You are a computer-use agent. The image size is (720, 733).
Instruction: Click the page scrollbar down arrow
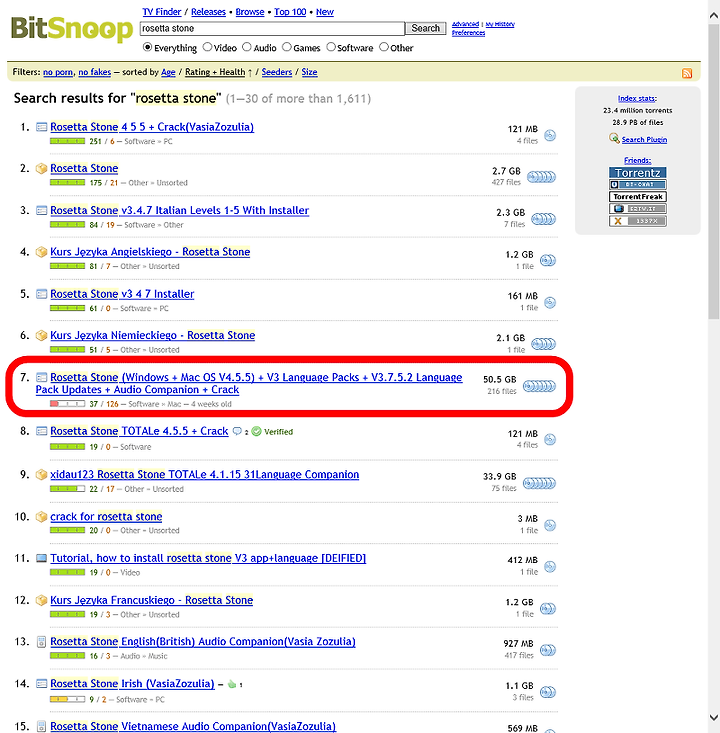click(713, 717)
